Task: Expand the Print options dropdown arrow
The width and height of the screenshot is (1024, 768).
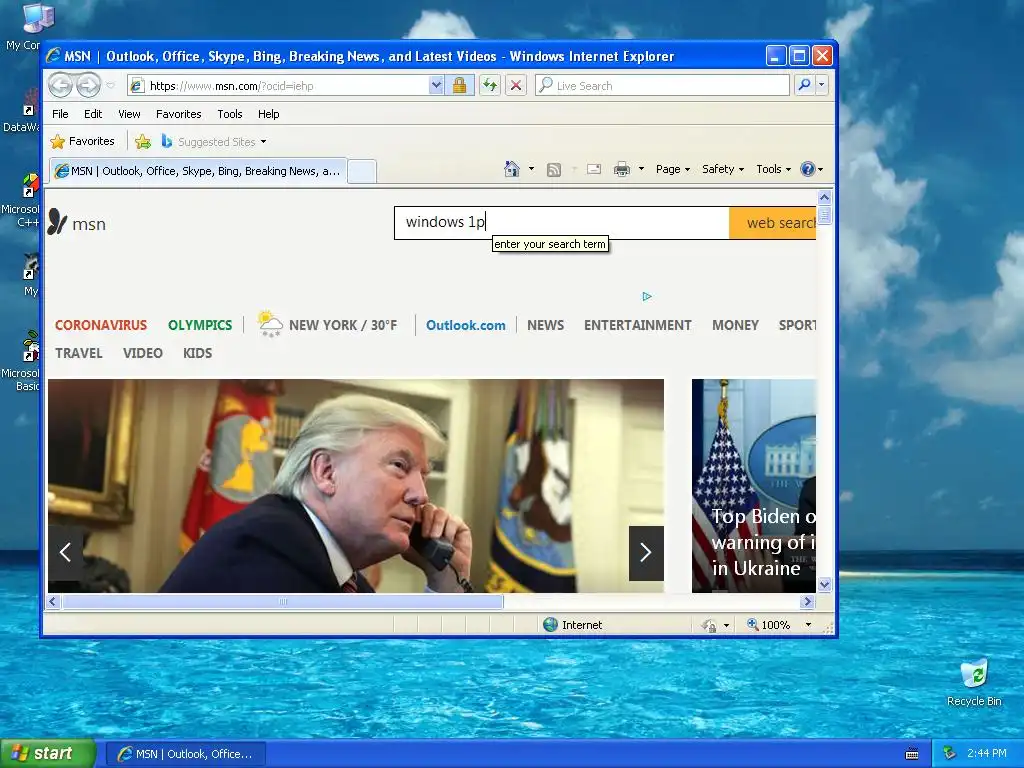Action: tap(641, 169)
